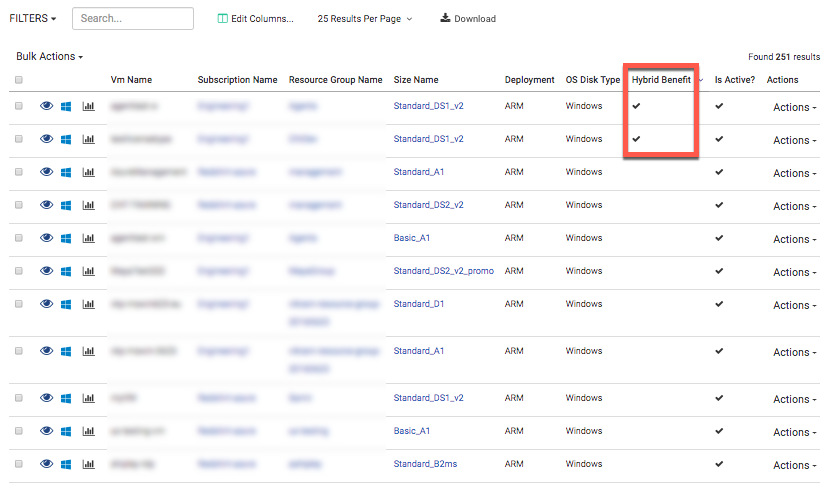Click the Download button label
This screenshot has width=832, height=488.
tap(475, 19)
